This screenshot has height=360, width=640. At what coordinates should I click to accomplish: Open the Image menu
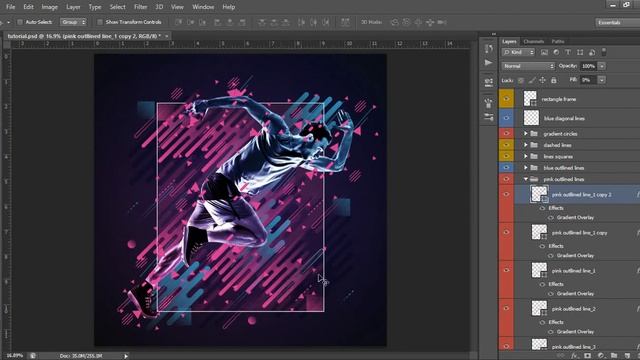coord(49,7)
